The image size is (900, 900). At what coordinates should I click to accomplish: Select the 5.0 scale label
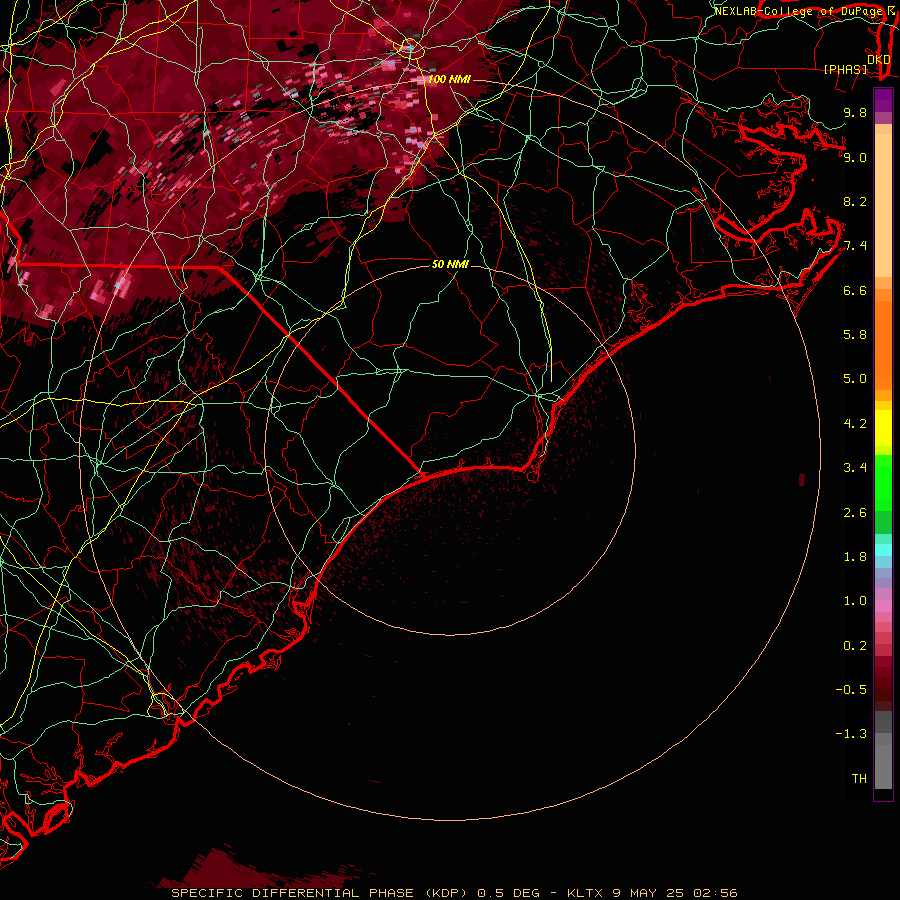855,379
